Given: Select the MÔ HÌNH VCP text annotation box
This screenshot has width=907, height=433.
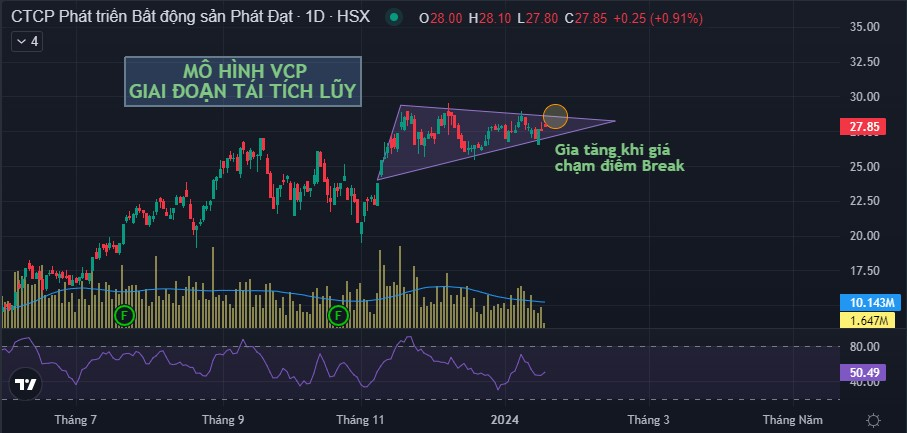Looking at the screenshot, I should pyautogui.click(x=243, y=82).
